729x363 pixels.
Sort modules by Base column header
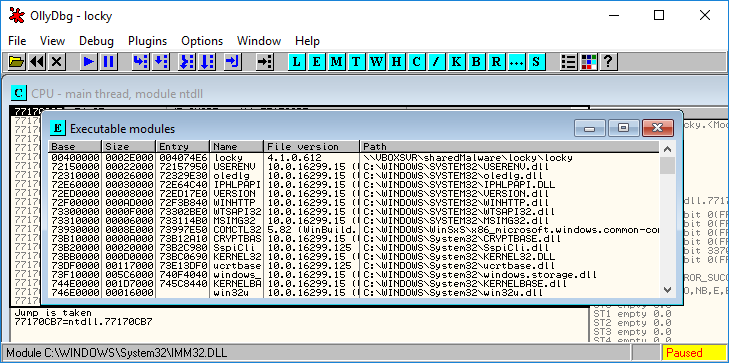click(x=75, y=146)
